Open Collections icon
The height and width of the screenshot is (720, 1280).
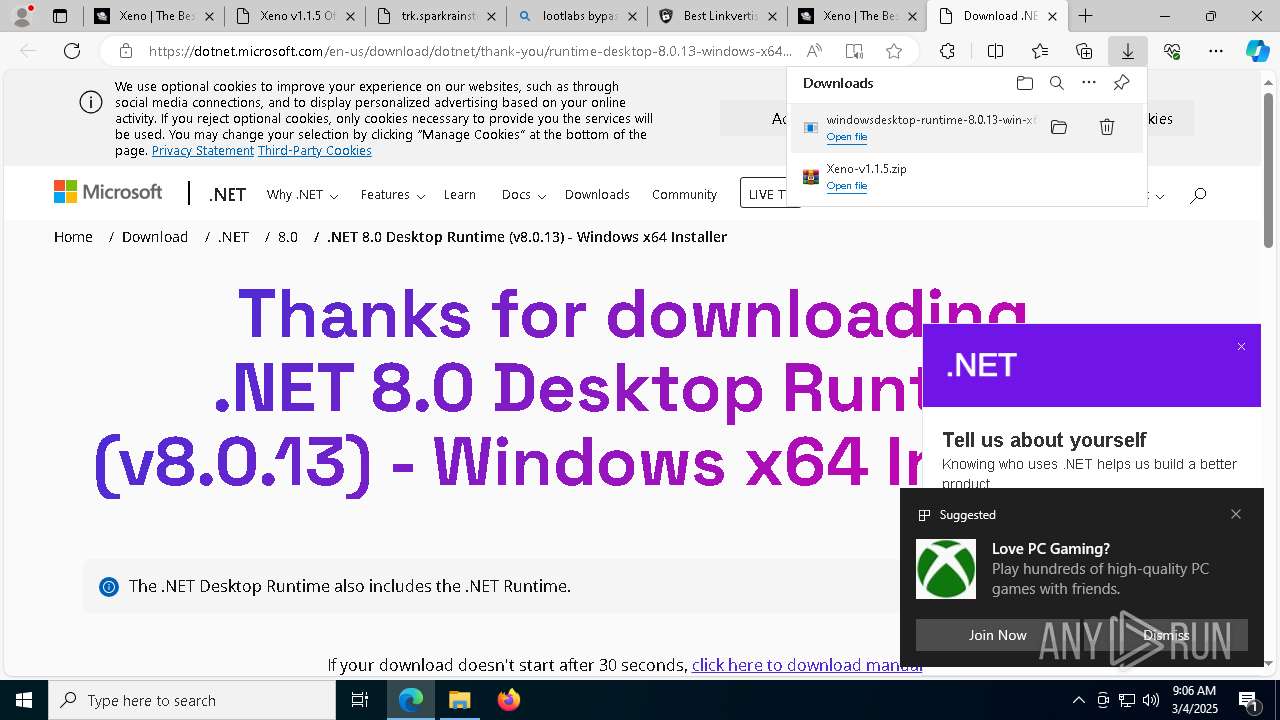(1084, 51)
